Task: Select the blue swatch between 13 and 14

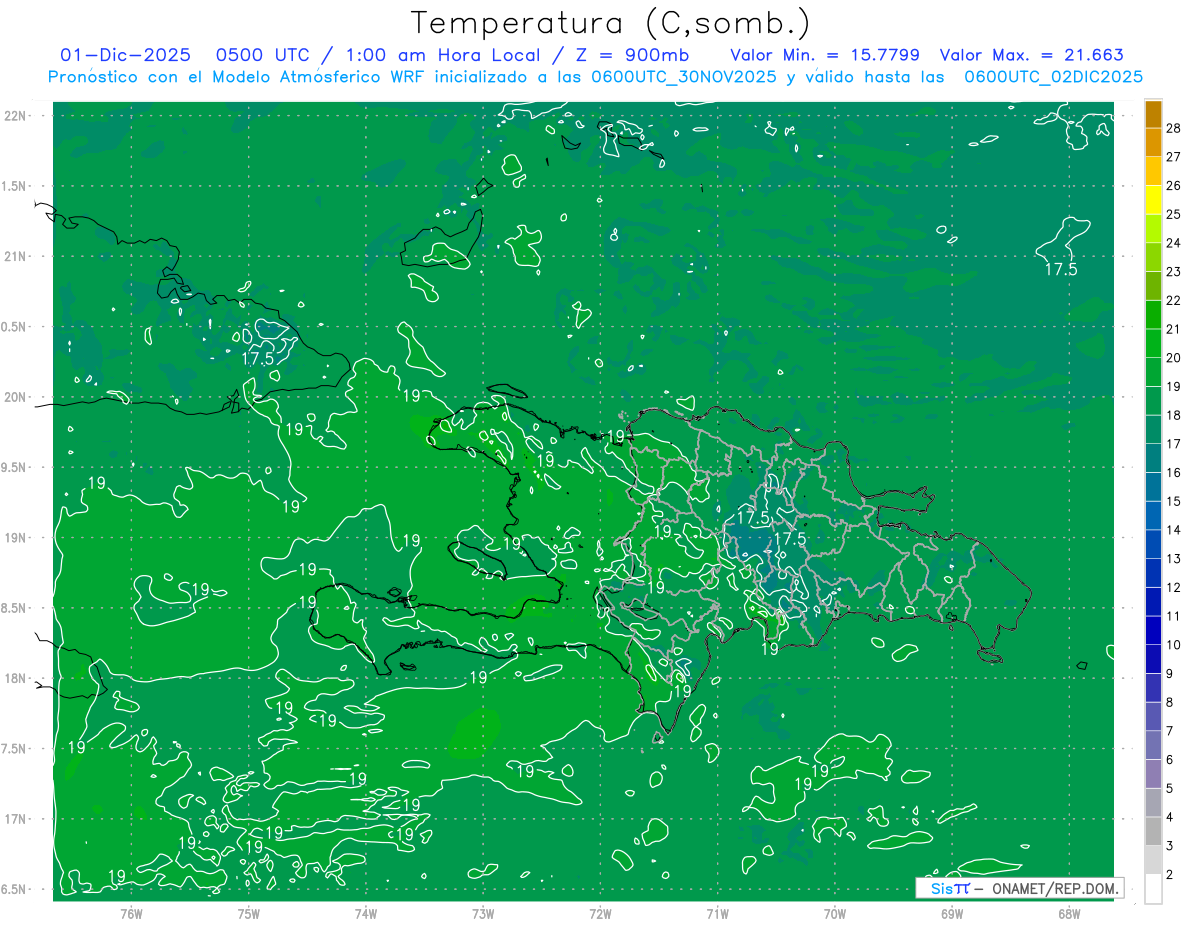Action: tap(1154, 544)
